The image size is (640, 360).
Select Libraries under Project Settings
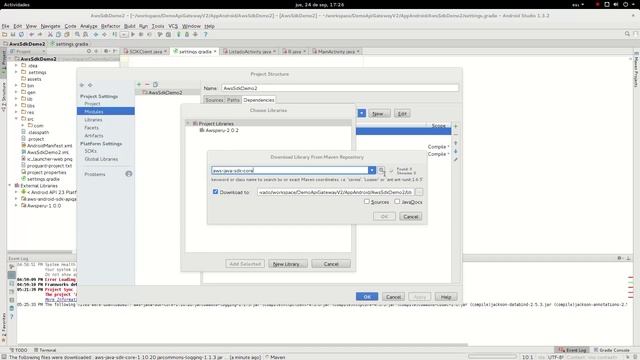pyautogui.click(x=93, y=120)
